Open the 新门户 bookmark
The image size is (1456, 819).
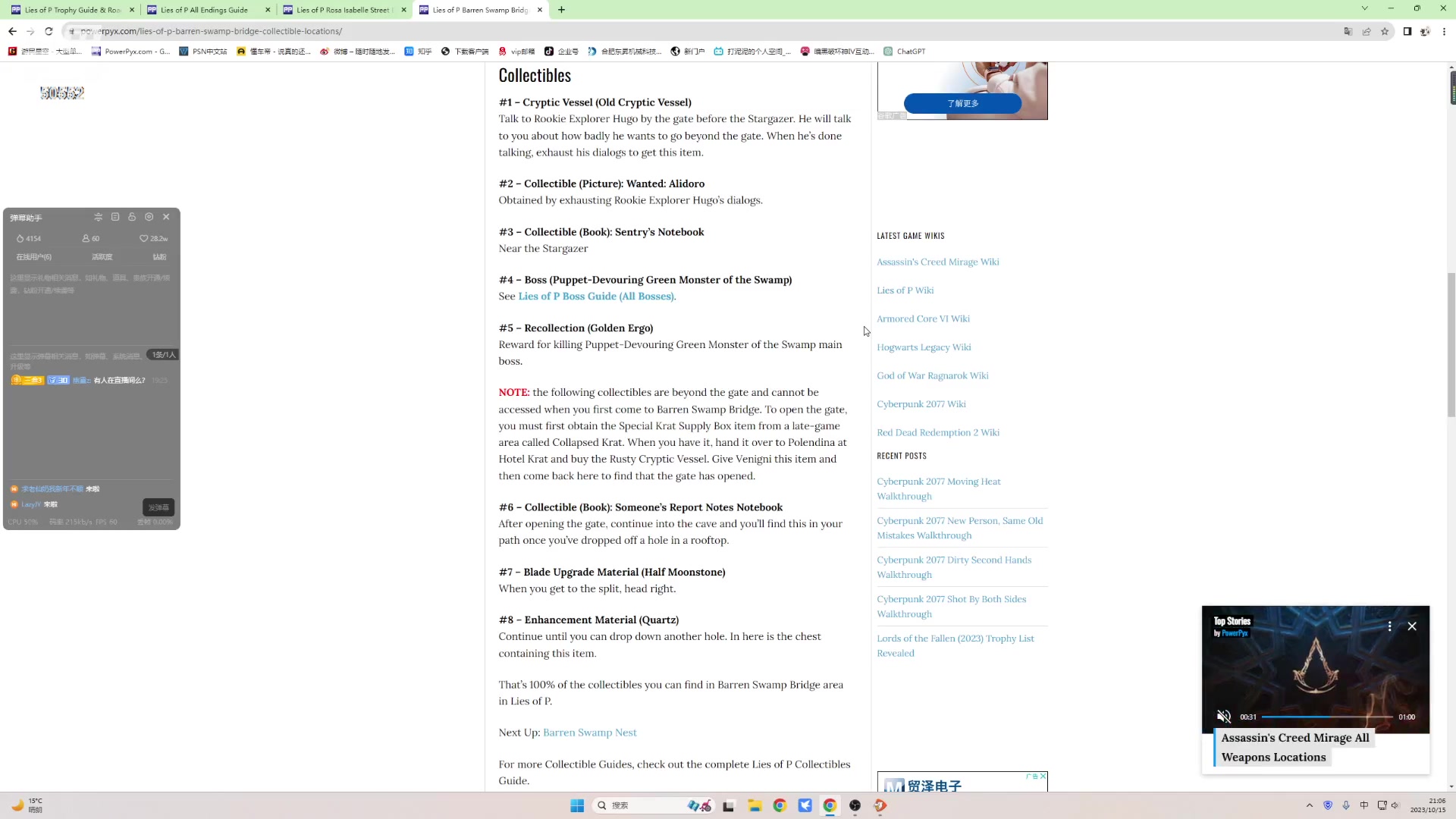[688, 52]
